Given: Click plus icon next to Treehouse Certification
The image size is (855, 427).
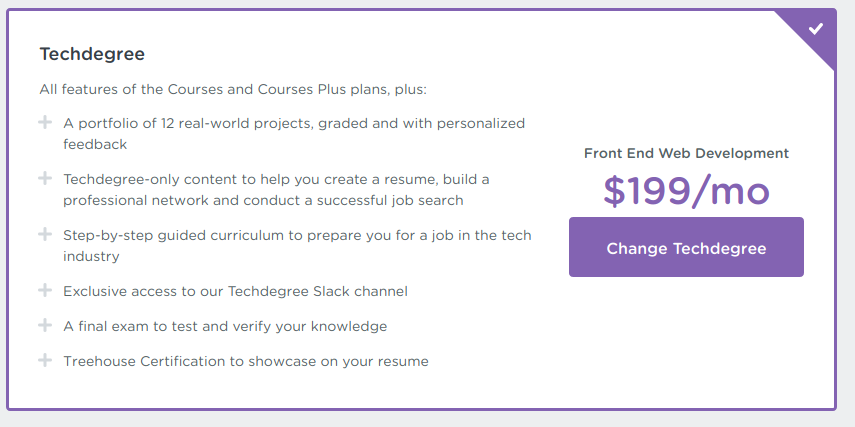Looking at the screenshot, I should [45, 360].
